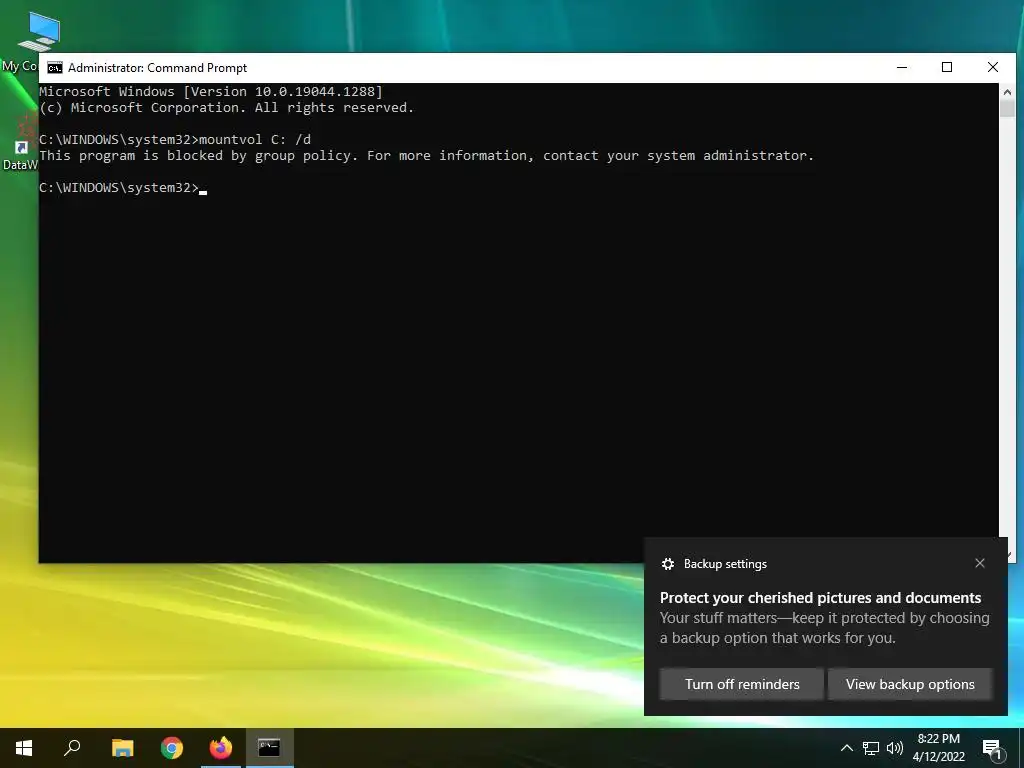Open Google Chrome from taskbar
1024x768 pixels.
pos(172,748)
